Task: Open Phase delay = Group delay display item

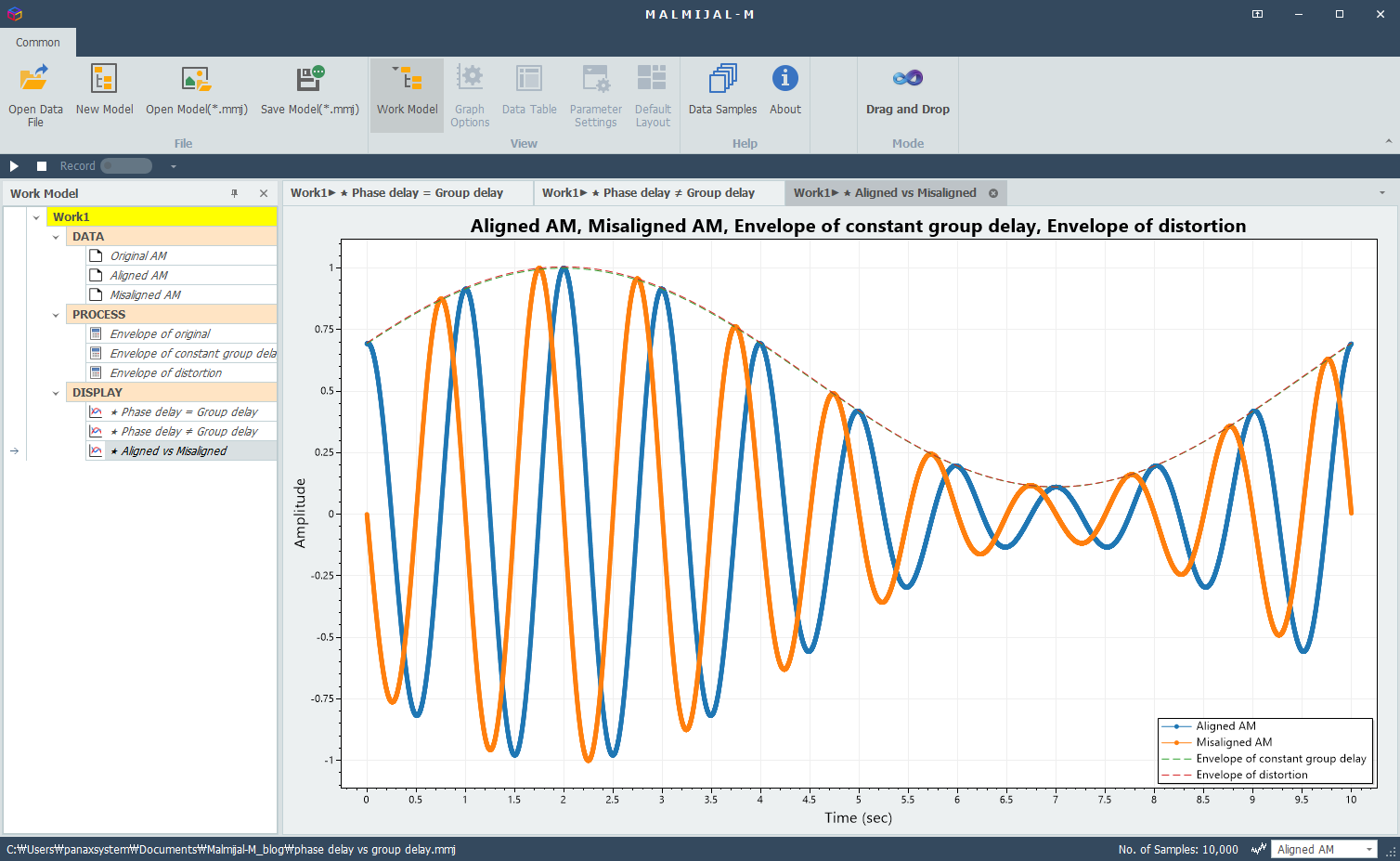Action: [x=184, y=412]
